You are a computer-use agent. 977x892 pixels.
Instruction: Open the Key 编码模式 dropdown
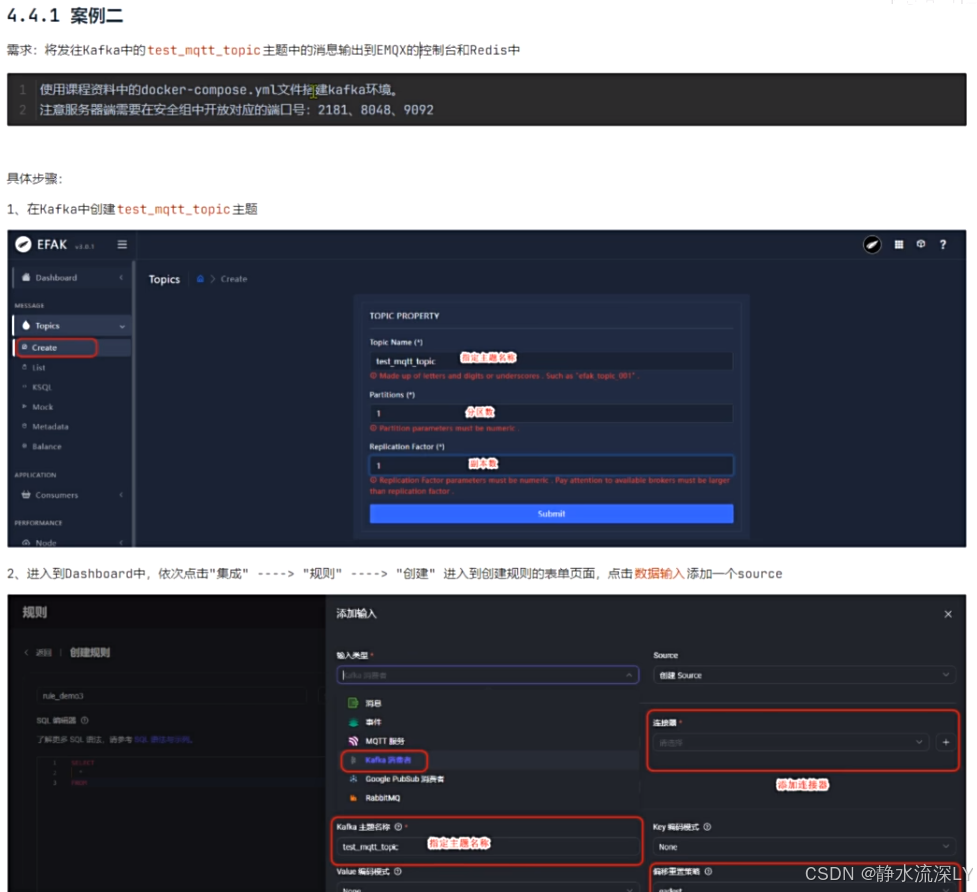[x=804, y=847]
